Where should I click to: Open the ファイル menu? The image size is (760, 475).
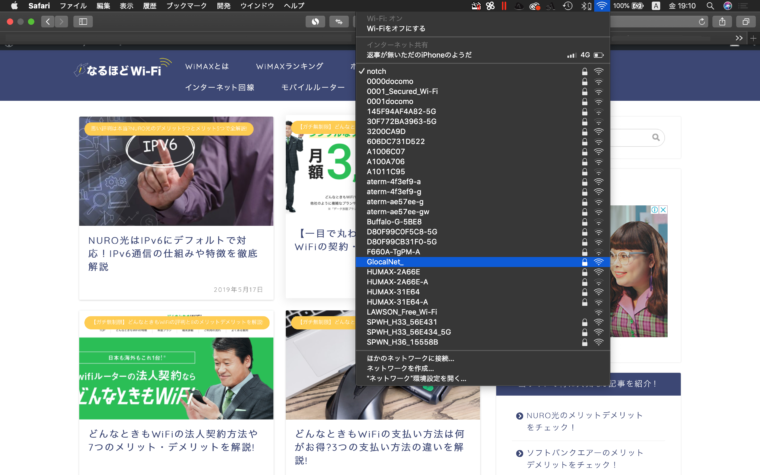pos(73,6)
